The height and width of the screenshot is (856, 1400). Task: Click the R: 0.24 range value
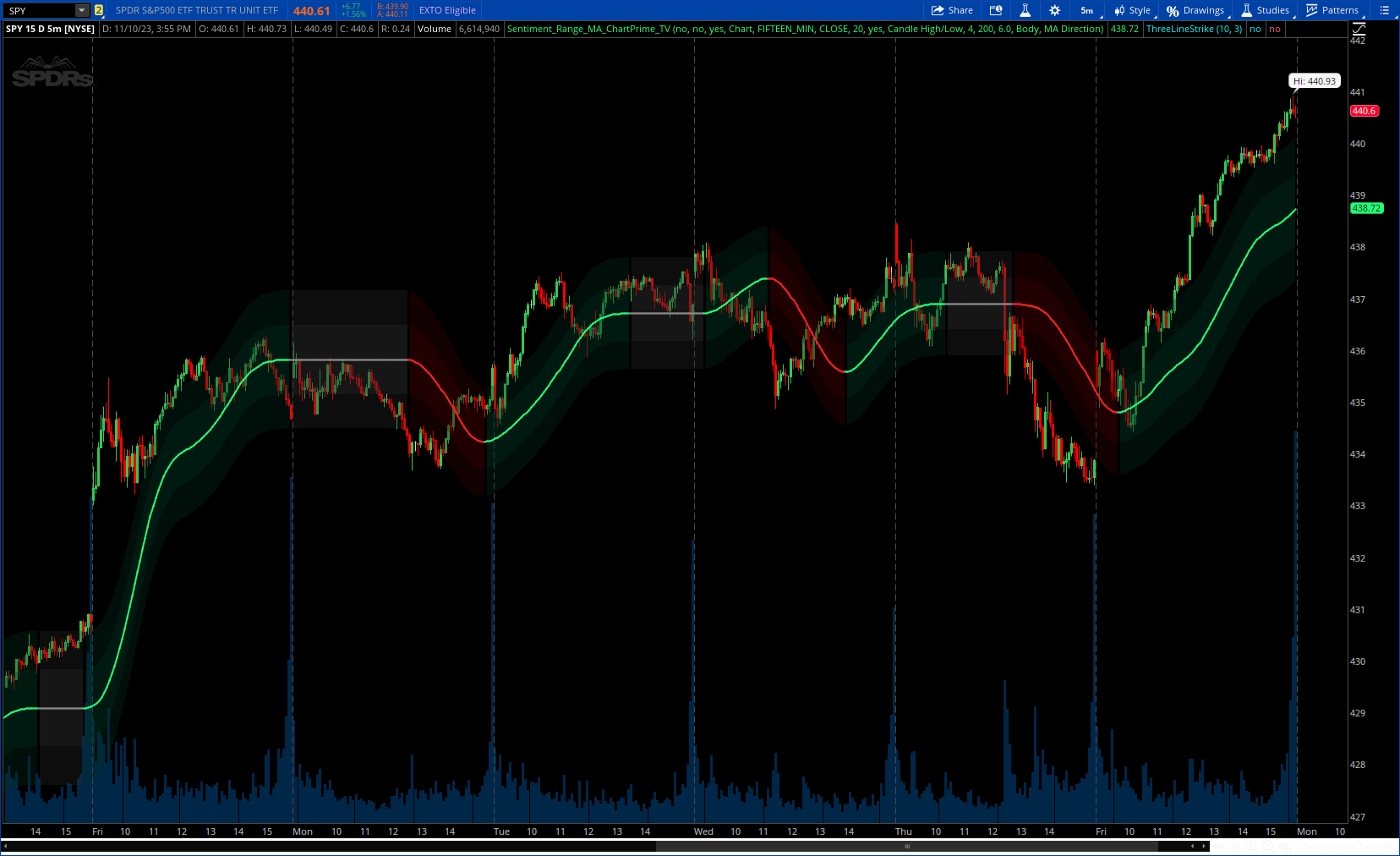396,29
